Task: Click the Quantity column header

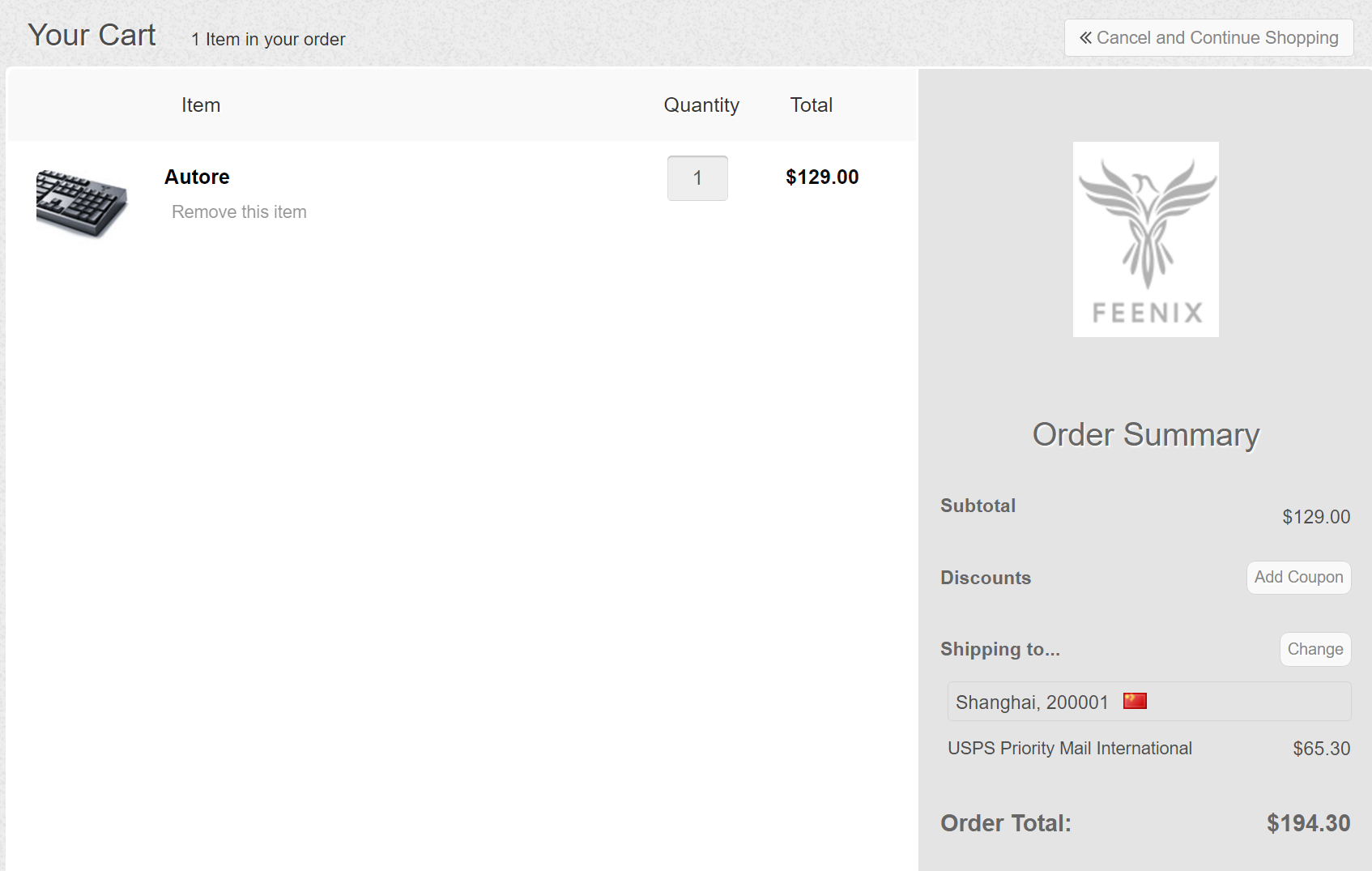Action: pyautogui.click(x=701, y=105)
